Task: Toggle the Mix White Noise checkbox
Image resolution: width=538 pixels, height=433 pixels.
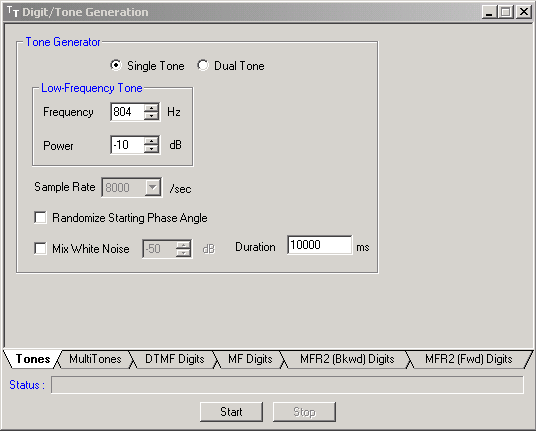Action: point(40,248)
